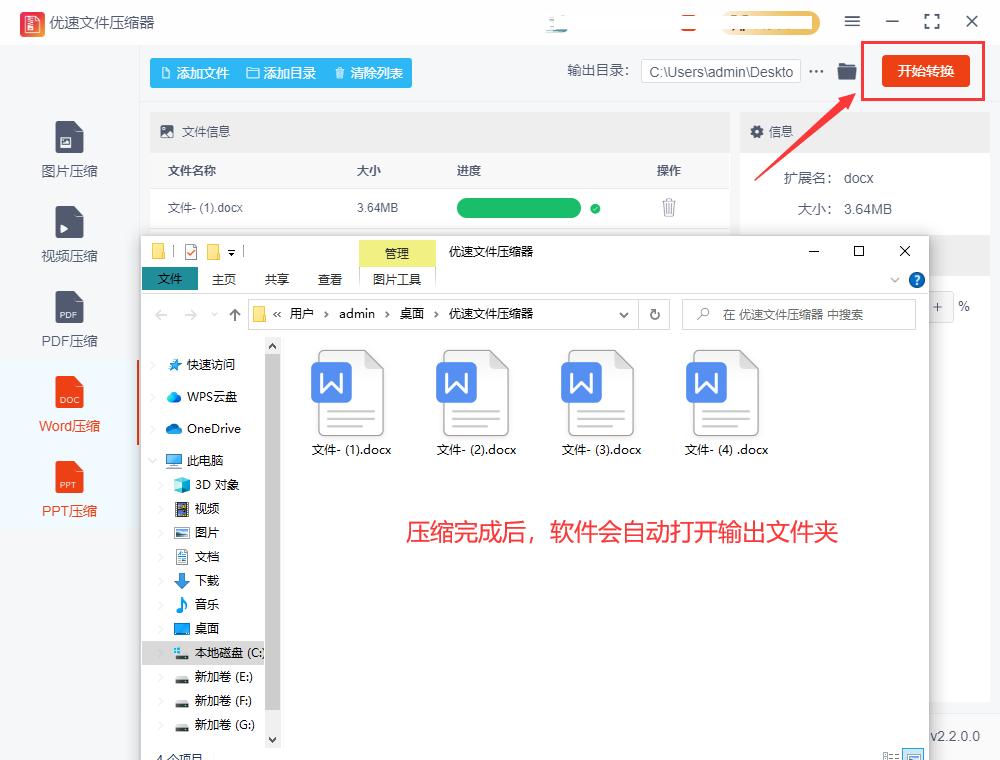This screenshot has width=1000, height=760.
Task: Click the 开始转换 button
Action: point(923,71)
